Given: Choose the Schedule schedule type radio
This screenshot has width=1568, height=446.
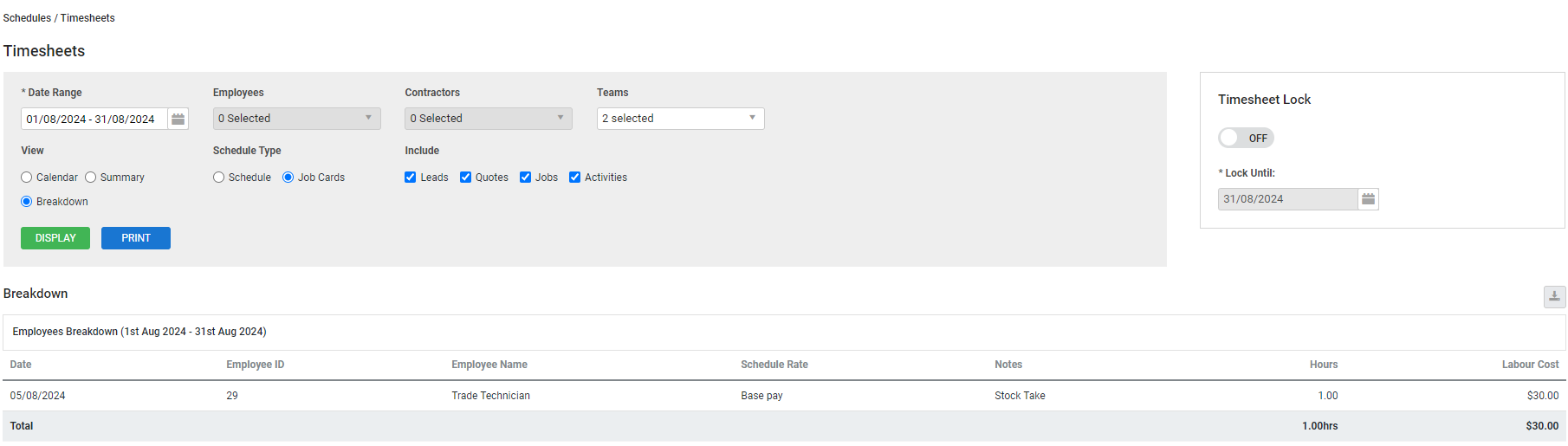Looking at the screenshot, I should click(218, 178).
